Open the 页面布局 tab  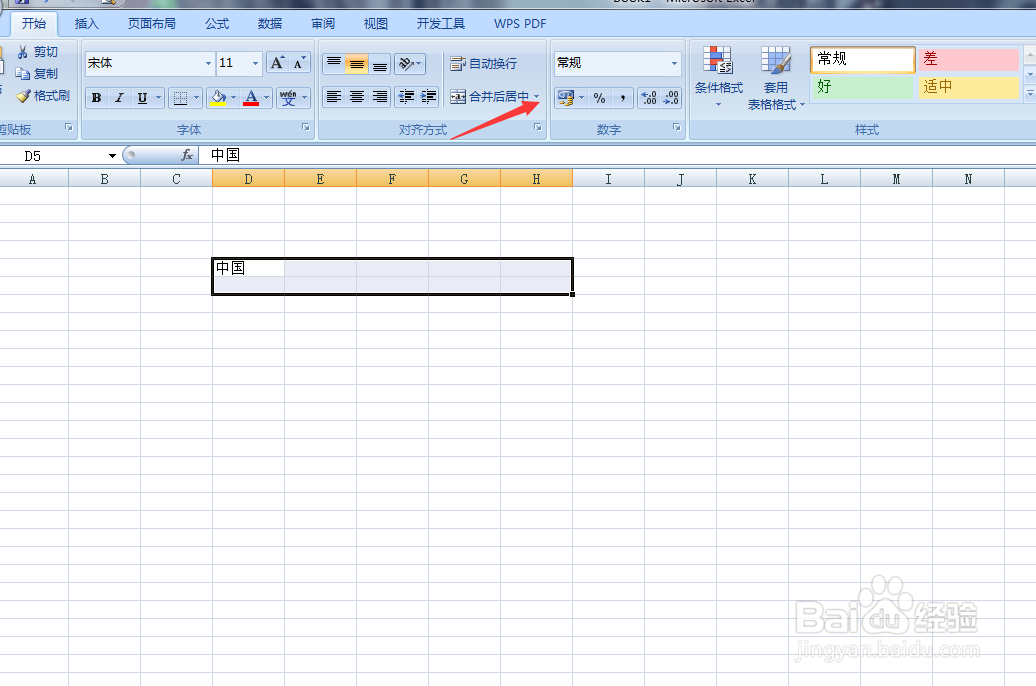[151, 24]
